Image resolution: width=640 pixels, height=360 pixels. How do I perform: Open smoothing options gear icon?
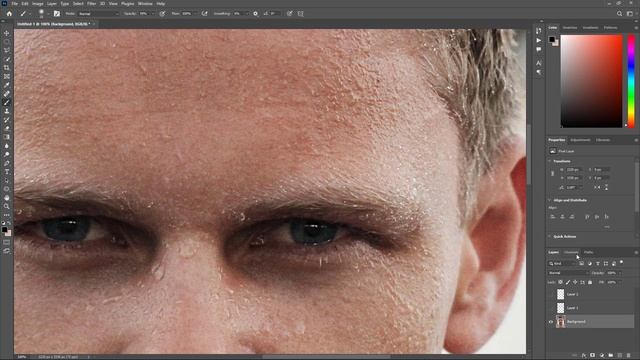[x=256, y=13]
